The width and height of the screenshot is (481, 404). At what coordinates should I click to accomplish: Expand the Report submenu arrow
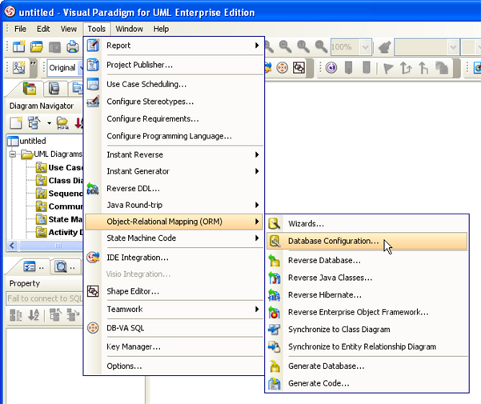[257, 45]
